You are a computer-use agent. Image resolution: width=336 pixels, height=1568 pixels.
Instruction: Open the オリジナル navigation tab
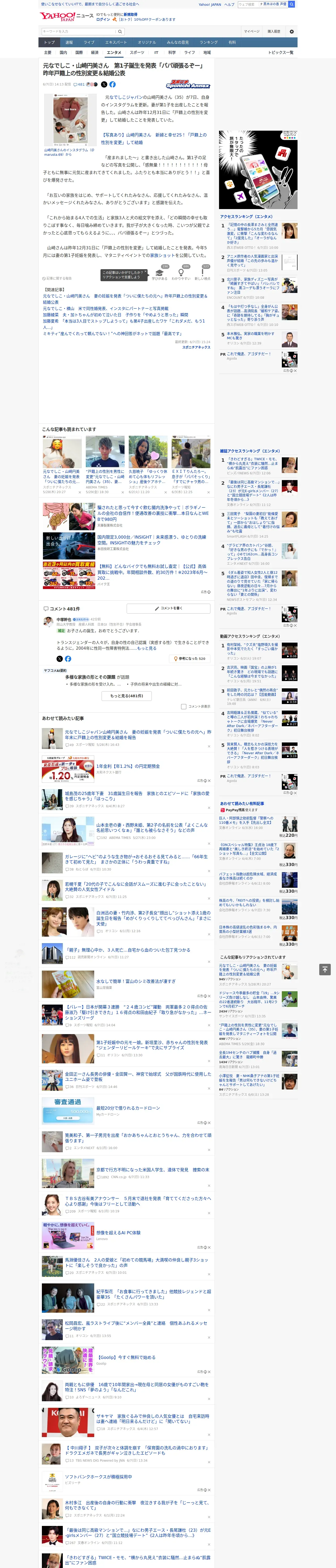147,43
